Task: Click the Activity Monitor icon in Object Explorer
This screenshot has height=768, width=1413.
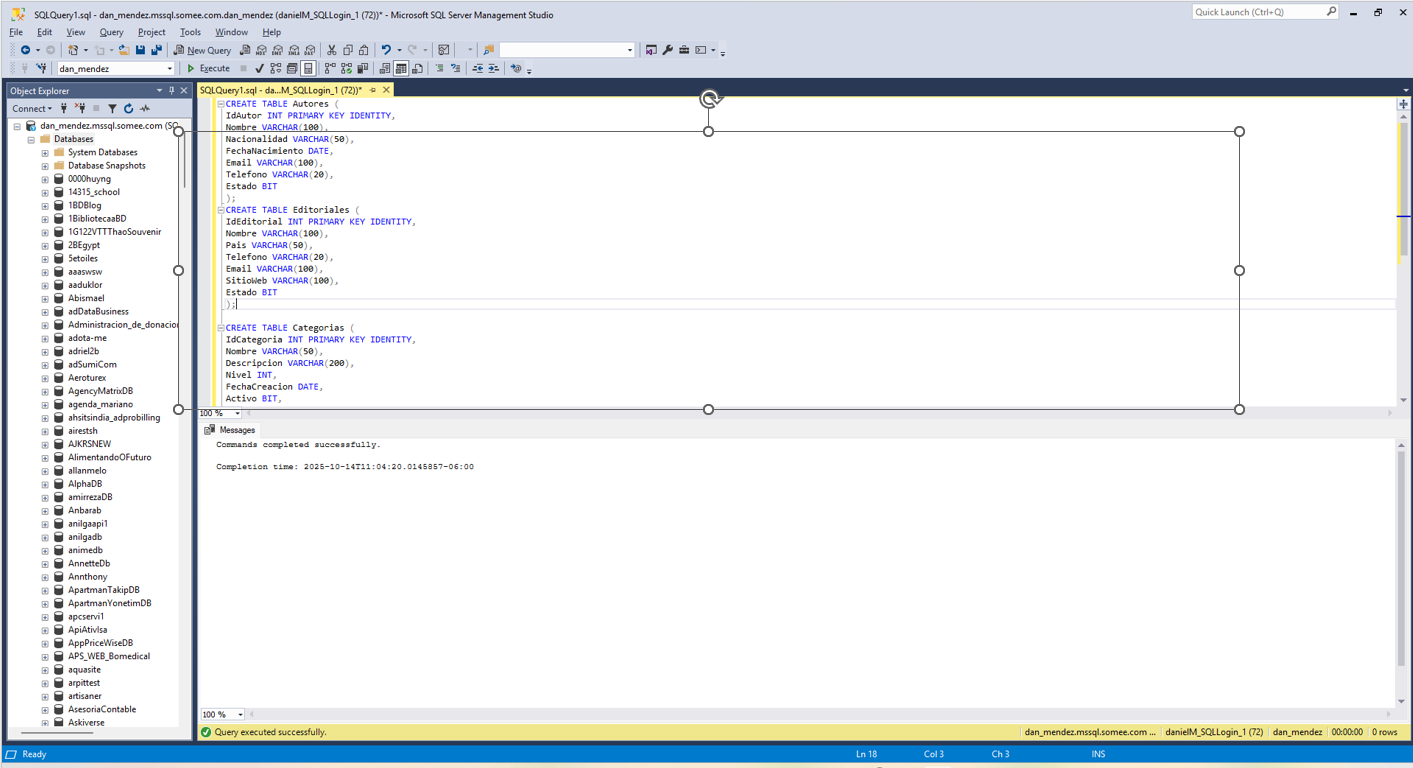Action: pyautogui.click(x=145, y=108)
